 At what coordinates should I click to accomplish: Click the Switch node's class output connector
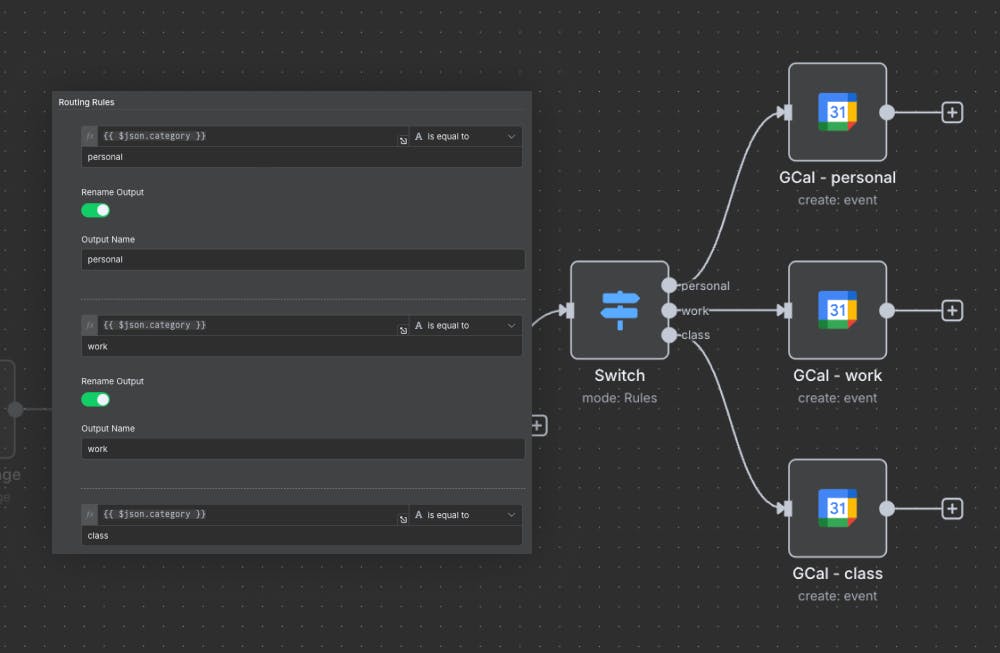click(668, 335)
